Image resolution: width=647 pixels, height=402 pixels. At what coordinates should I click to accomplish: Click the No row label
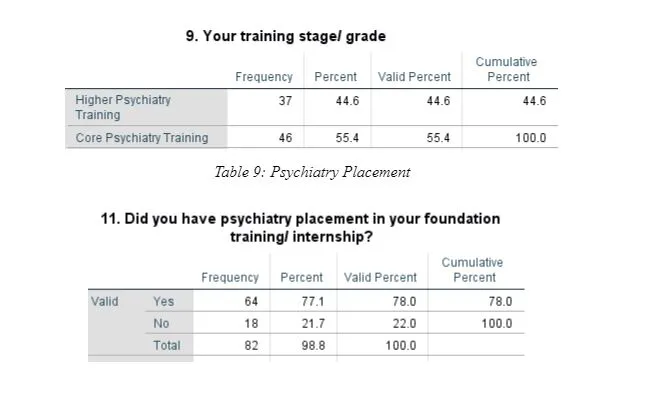point(161,323)
